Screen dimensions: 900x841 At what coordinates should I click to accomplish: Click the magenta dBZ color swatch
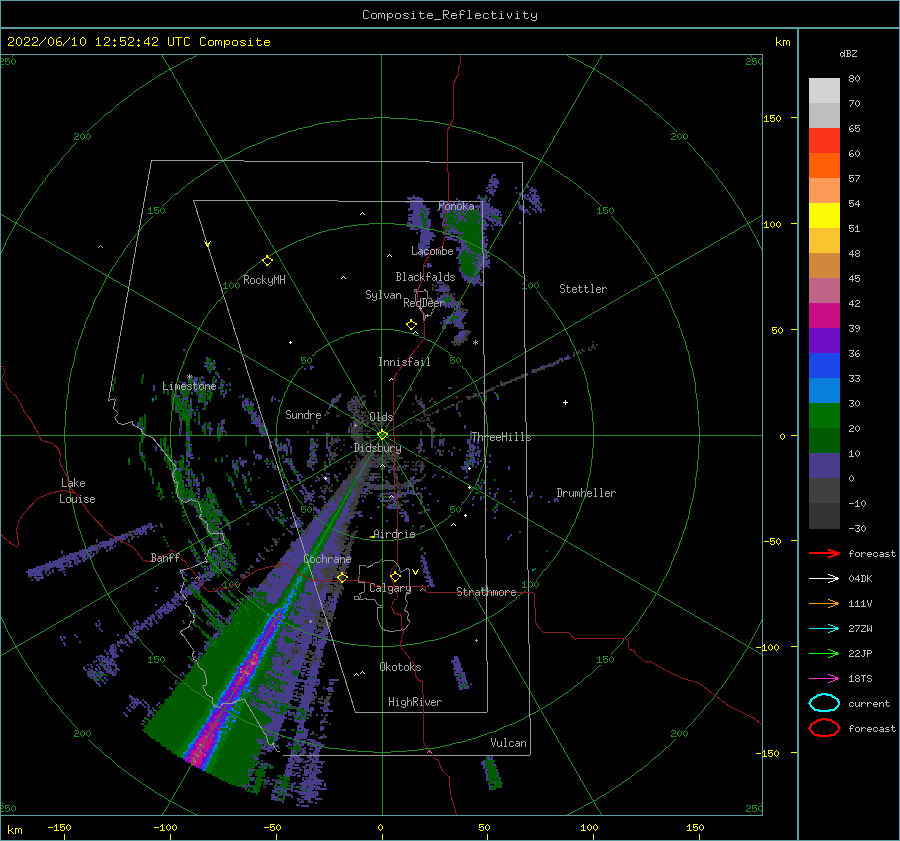(824, 316)
